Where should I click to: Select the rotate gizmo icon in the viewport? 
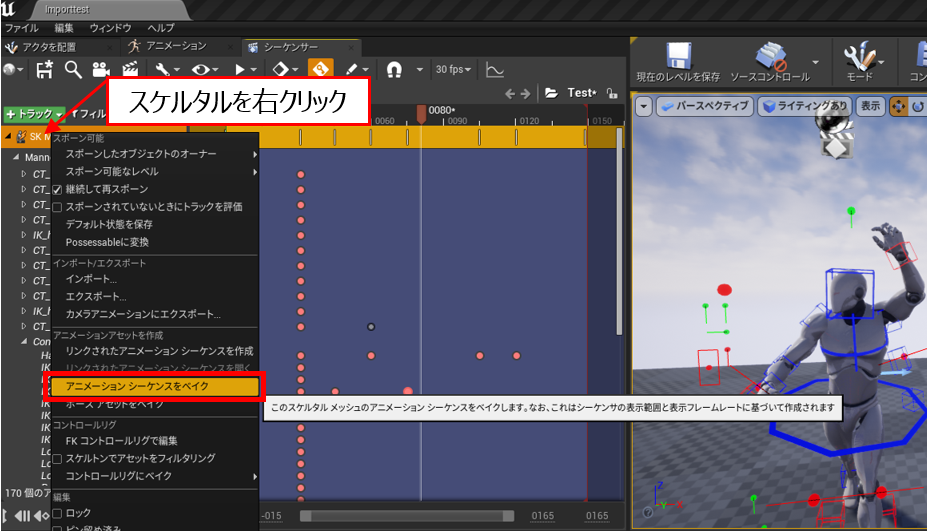pos(918,106)
